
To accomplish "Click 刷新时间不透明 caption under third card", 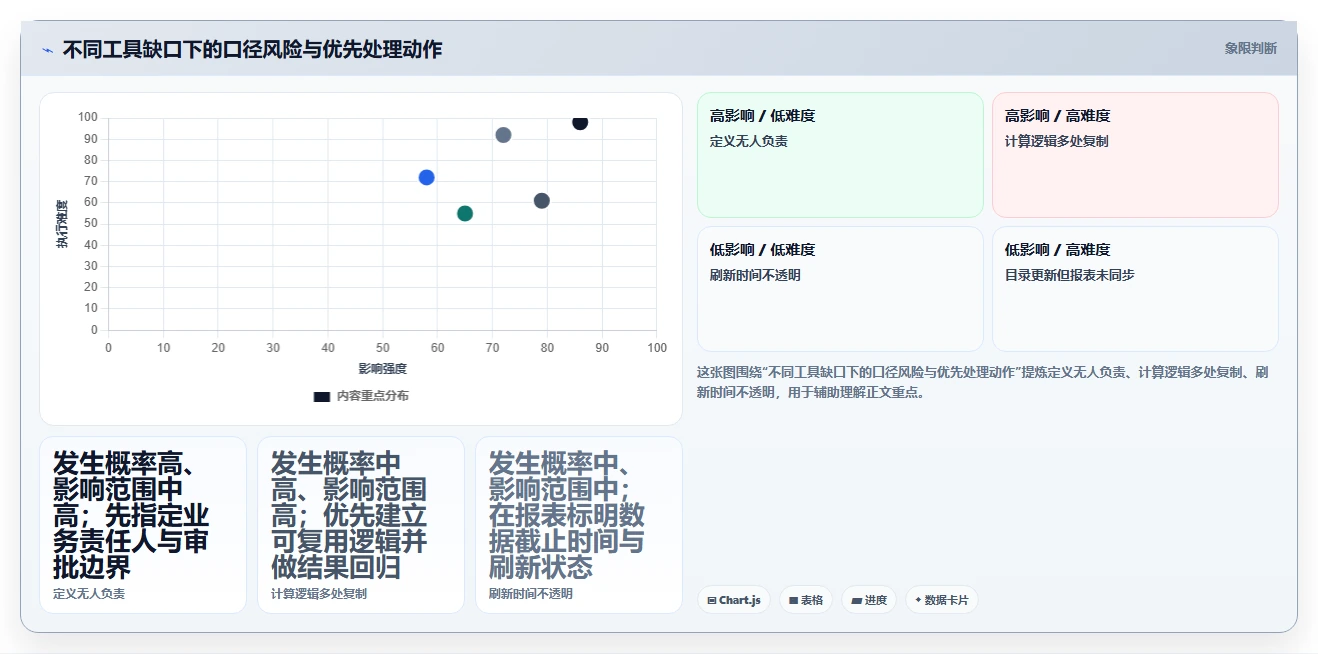I will (x=531, y=594).
